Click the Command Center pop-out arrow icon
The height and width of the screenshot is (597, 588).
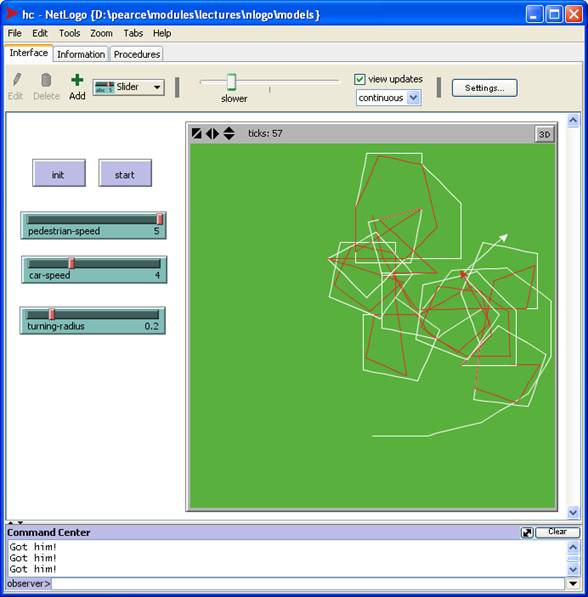[x=527, y=533]
